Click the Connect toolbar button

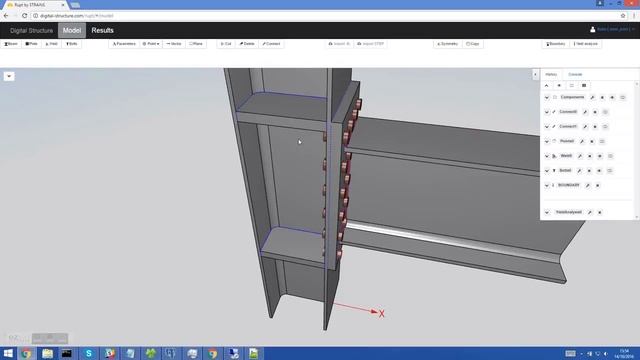tap(271, 44)
